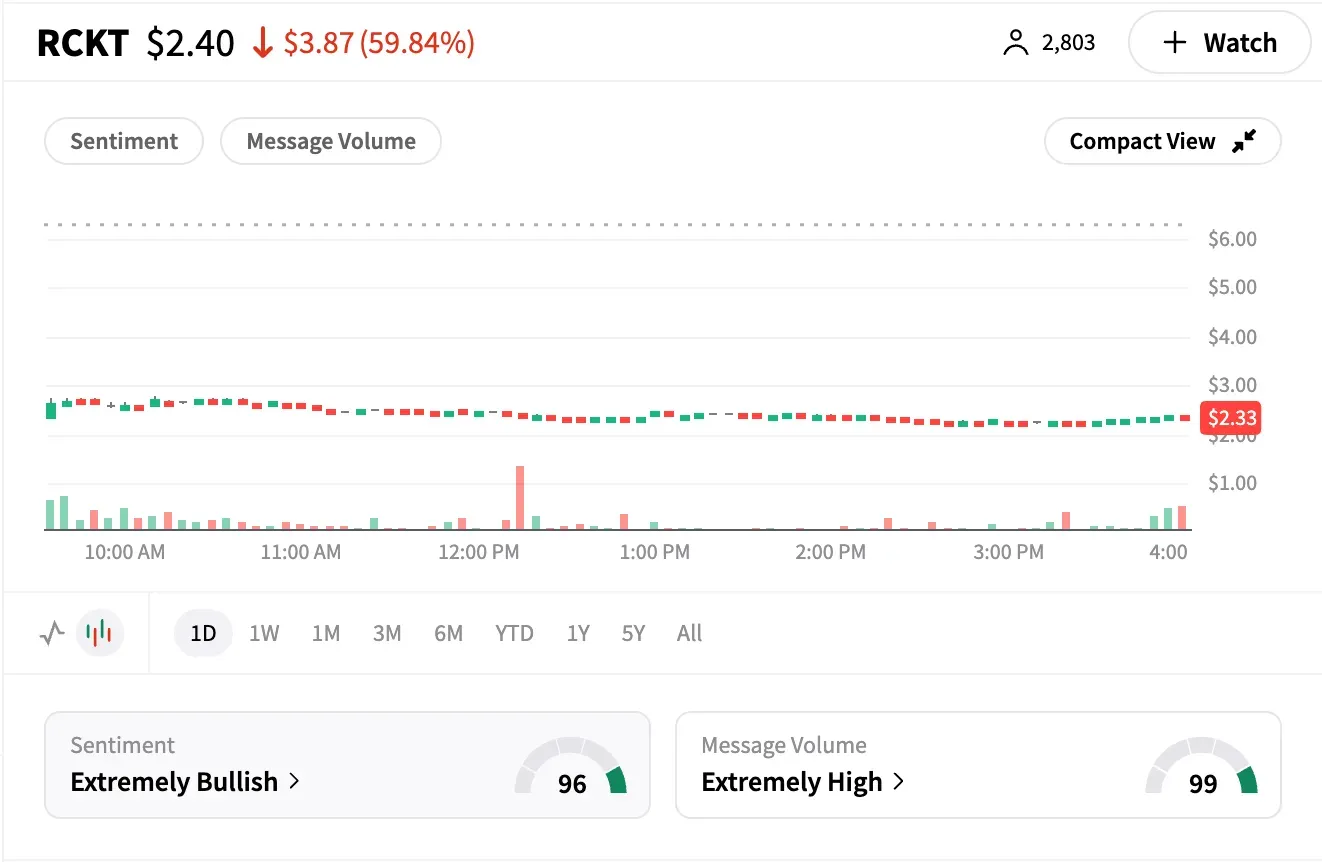Click the 4:00 time axis label

pos(1168,552)
